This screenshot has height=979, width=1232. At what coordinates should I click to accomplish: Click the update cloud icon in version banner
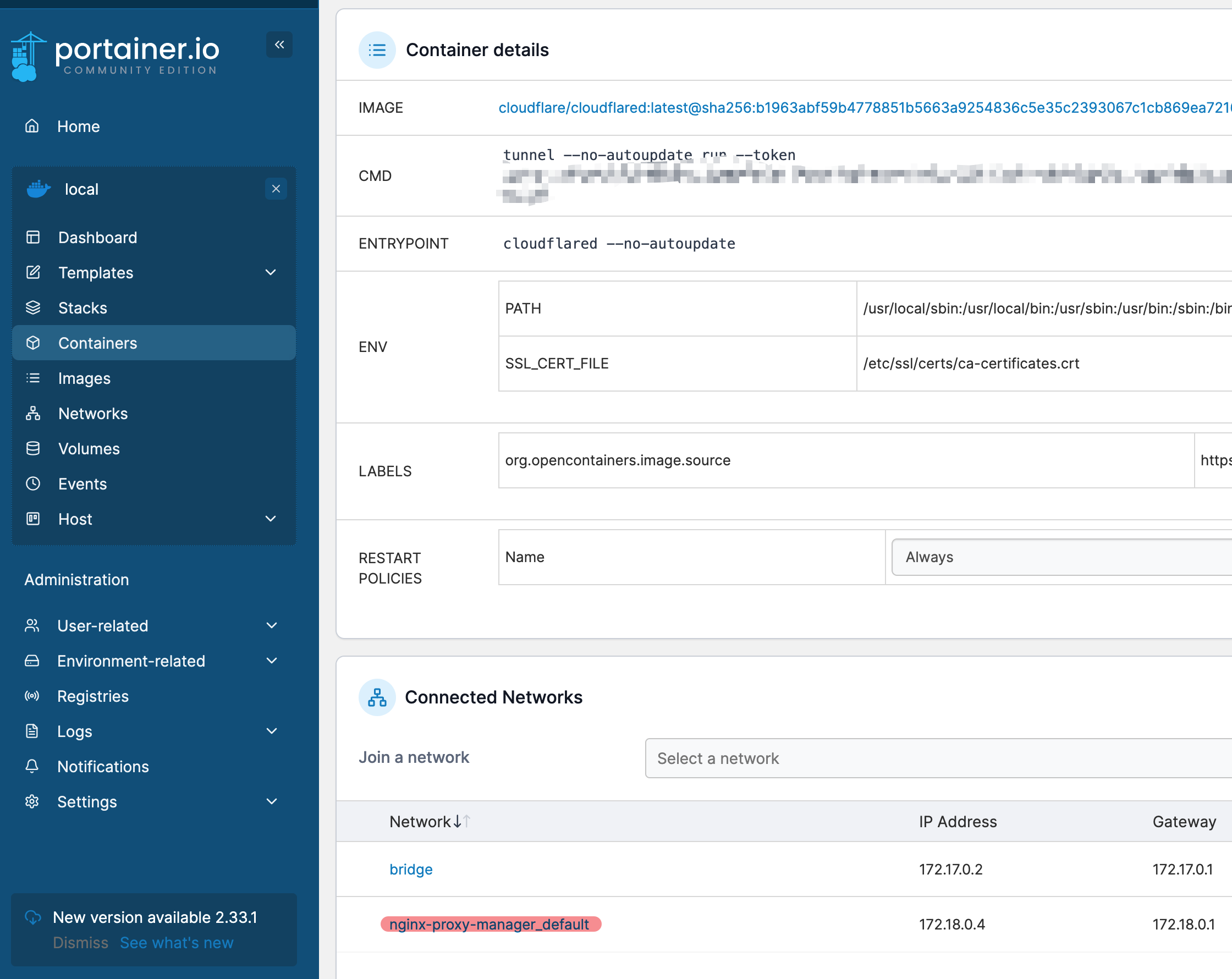(x=33, y=917)
